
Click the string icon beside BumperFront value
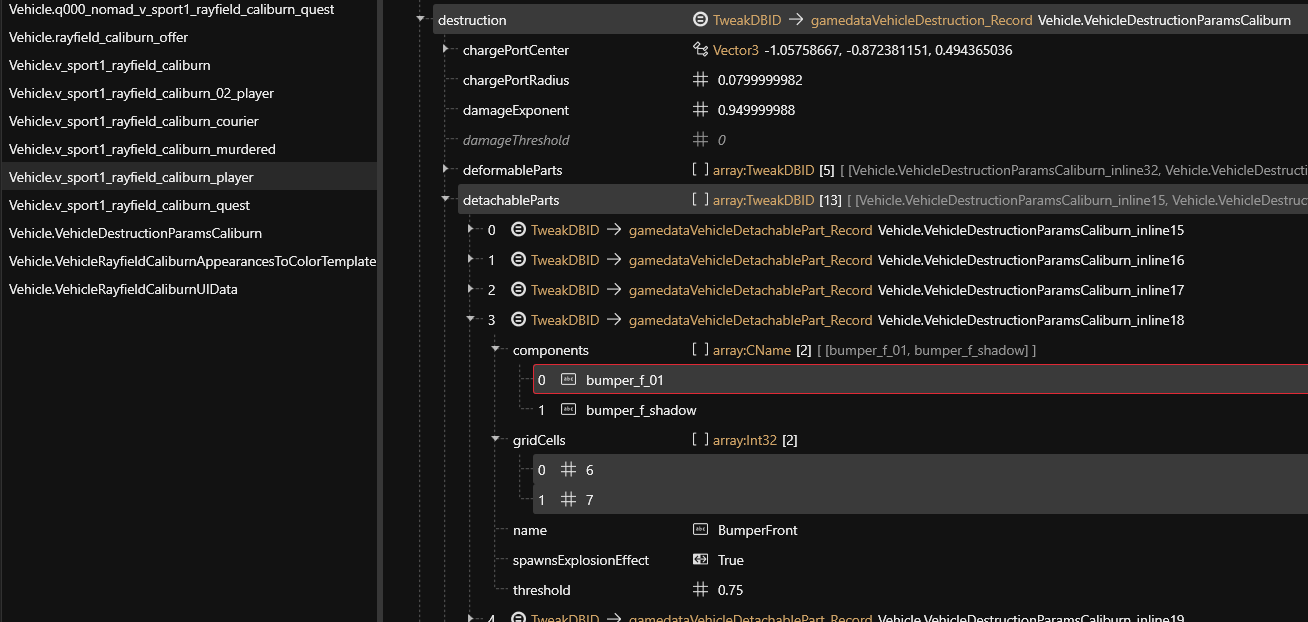pos(700,530)
